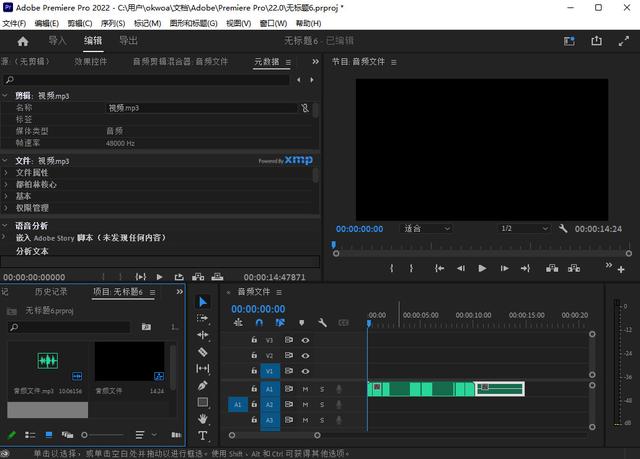Open the workspaces icon in header

tap(569, 41)
